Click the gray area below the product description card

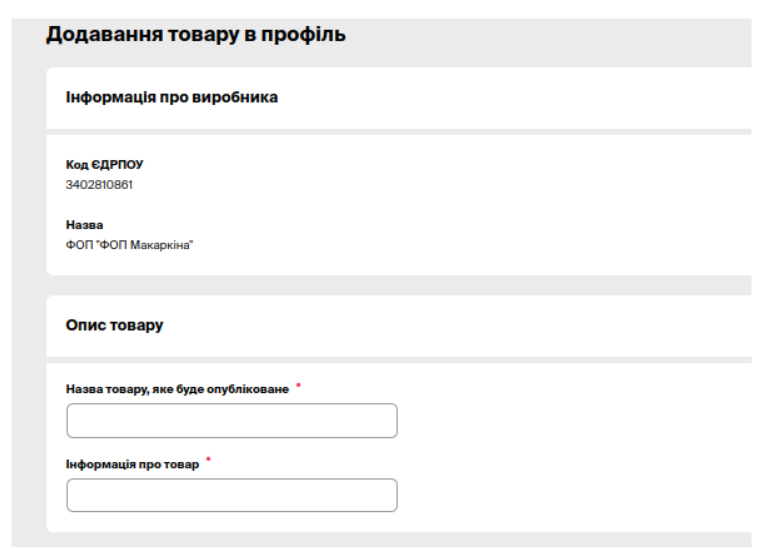click(x=400, y=540)
